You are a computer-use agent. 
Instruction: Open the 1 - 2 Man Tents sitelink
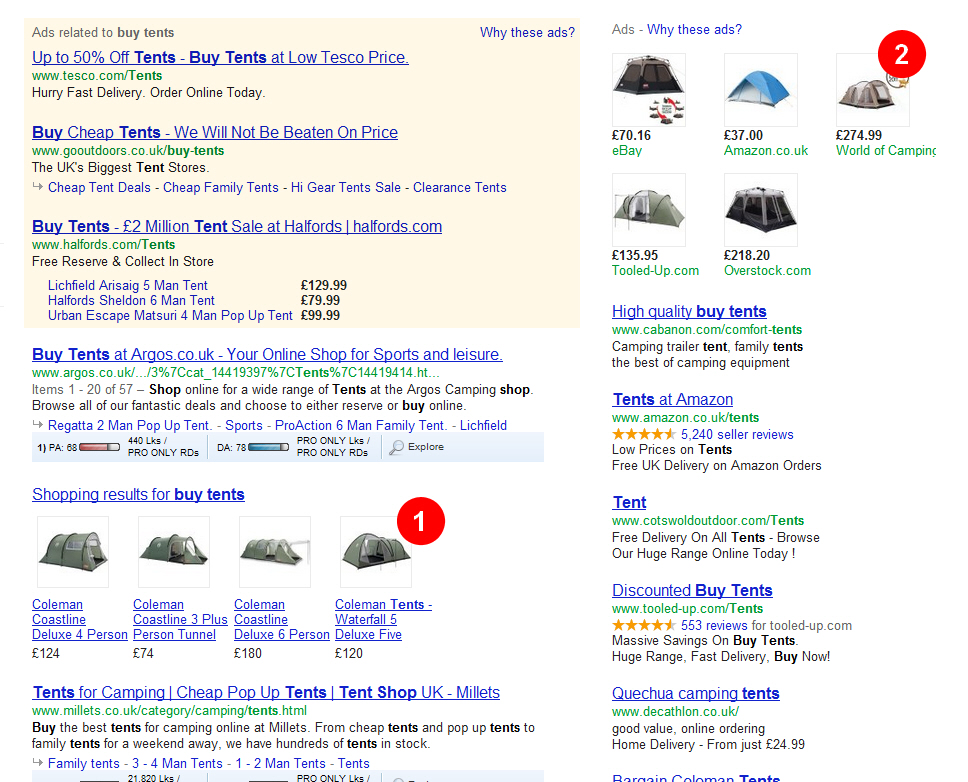tap(280, 763)
